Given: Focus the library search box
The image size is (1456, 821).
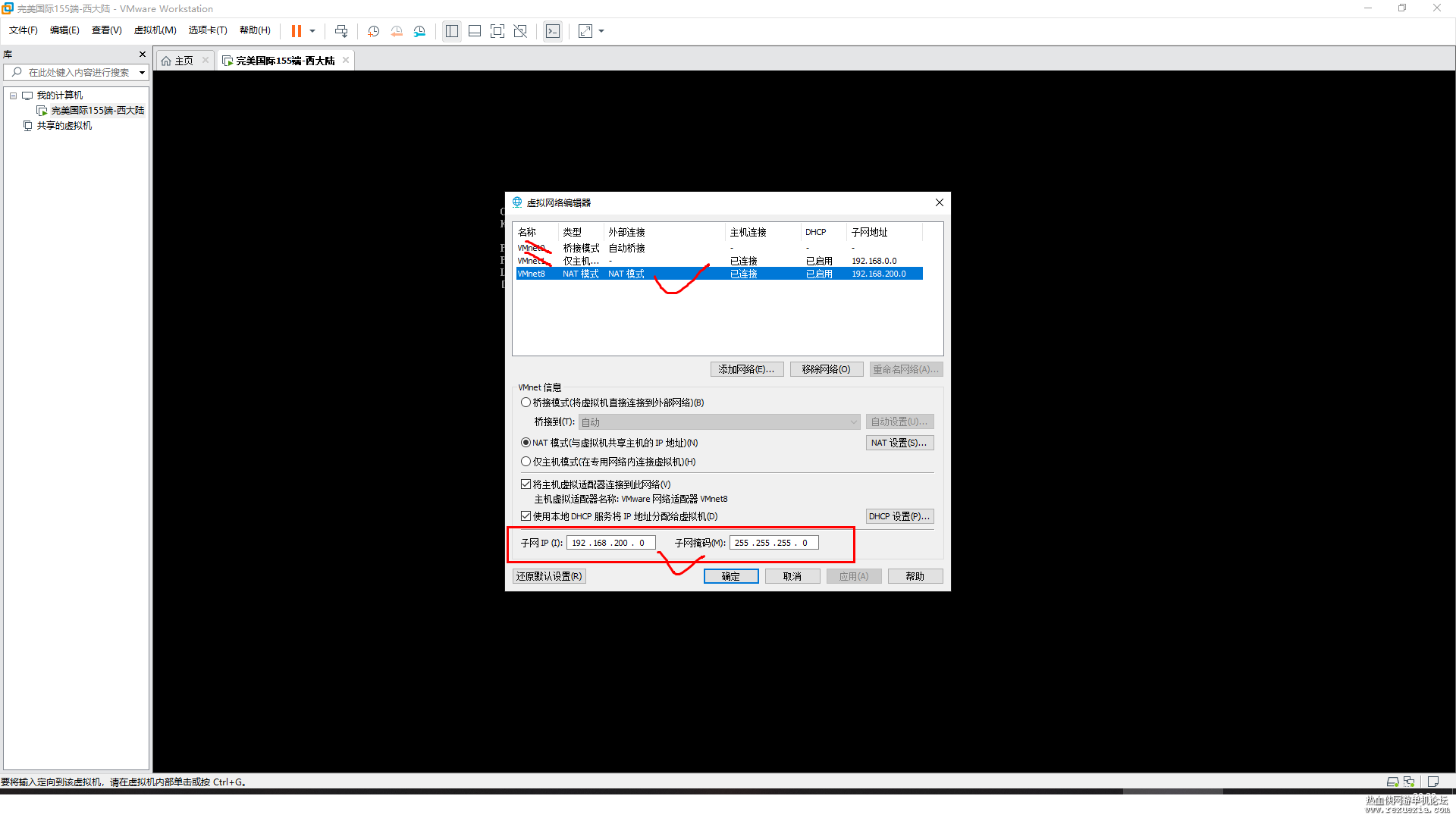Looking at the screenshot, I should [x=79, y=73].
